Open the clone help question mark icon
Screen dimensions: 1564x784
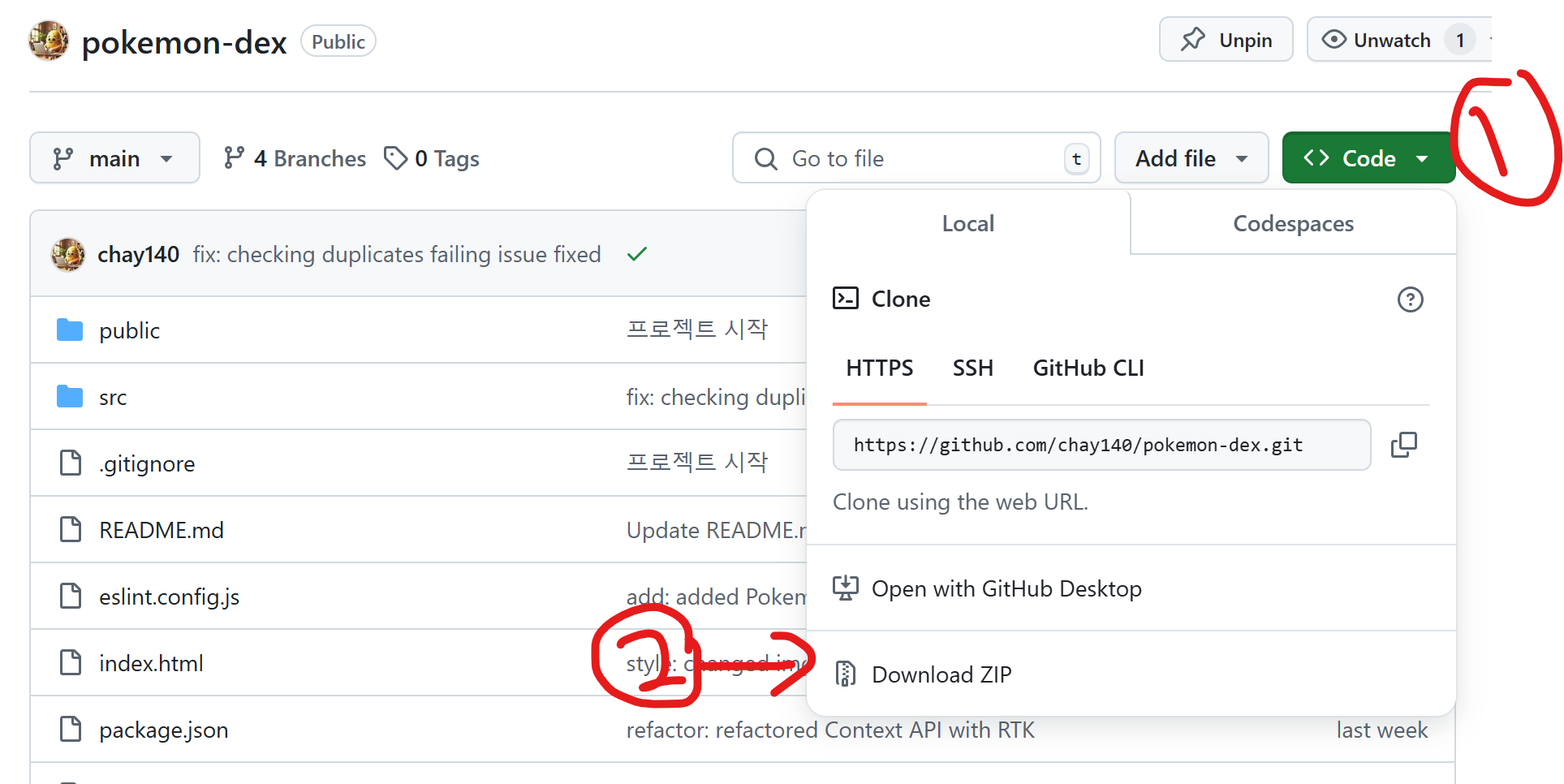click(x=1410, y=299)
